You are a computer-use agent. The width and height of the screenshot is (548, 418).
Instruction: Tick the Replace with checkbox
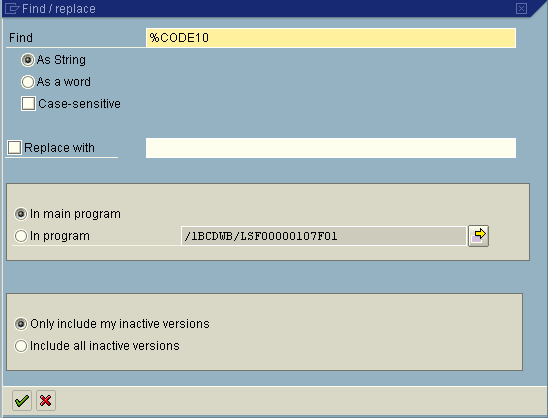coord(14,147)
